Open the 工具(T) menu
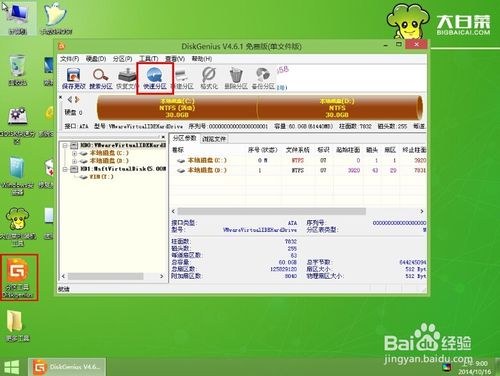This screenshot has height=376, width=500. click(149, 59)
